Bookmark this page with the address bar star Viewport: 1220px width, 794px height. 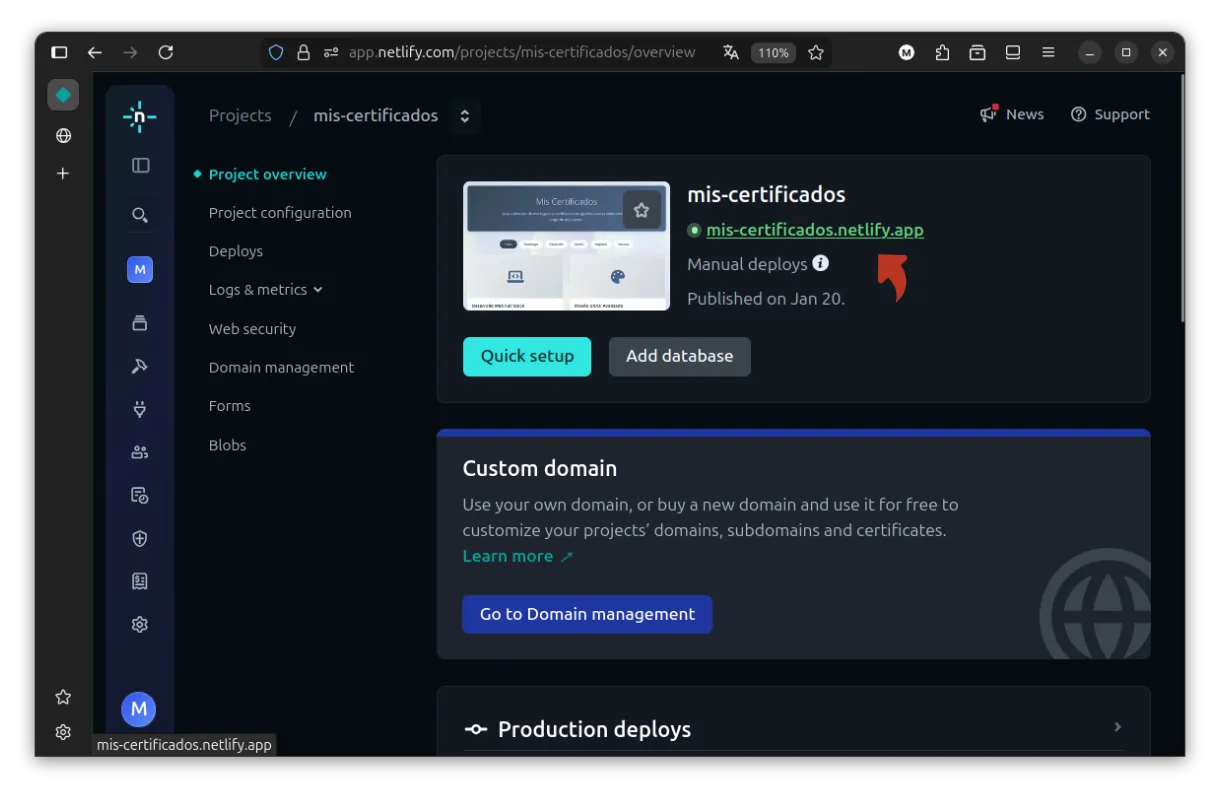(816, 53)
